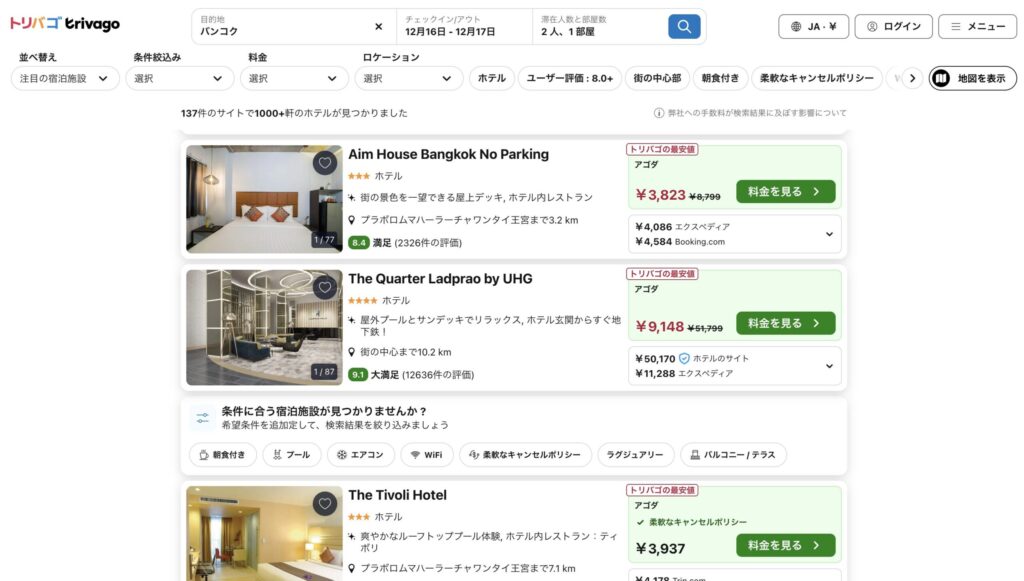Toggle the ホテル filter chip
Image resolution: width=1024 pixels, height=581 pixels.
click(x=491, y=77)
